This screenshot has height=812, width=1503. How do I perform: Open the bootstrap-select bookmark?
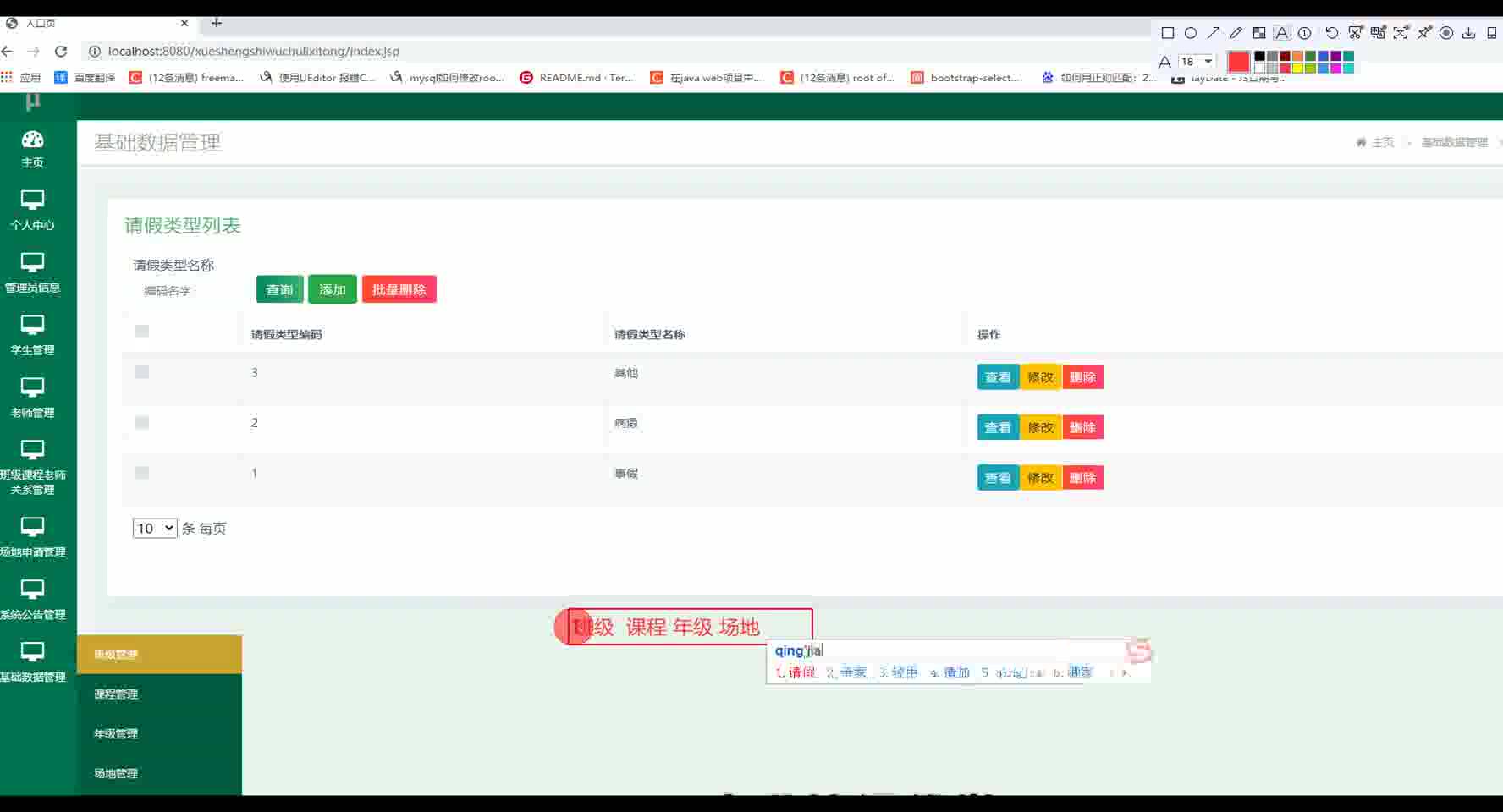[x=966, y=78]
